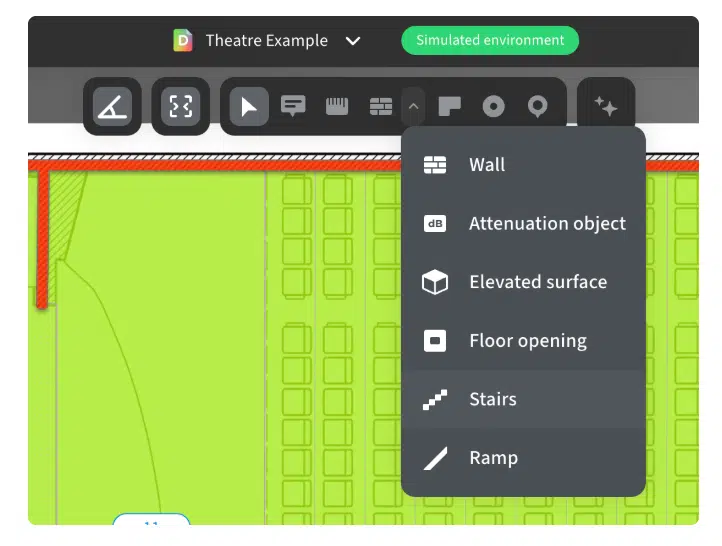This screenshot has width=722, height=546.
Task: Select the ruler measure tool
Action: tap(337, 106)
